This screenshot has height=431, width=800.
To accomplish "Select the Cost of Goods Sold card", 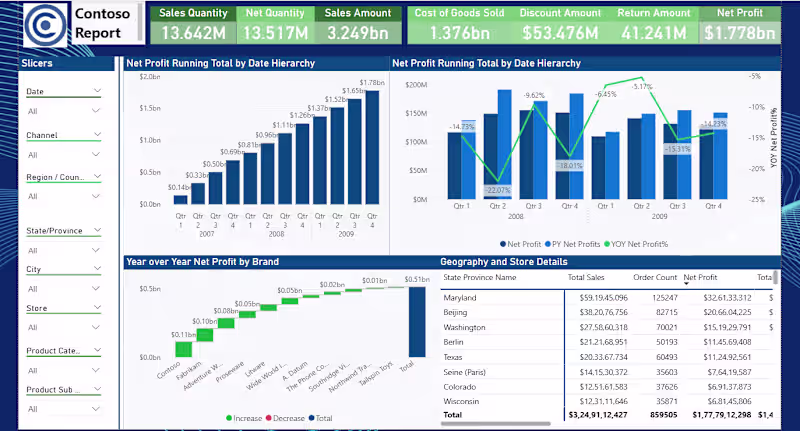I will pyautogui.click(x=459, y=24).
